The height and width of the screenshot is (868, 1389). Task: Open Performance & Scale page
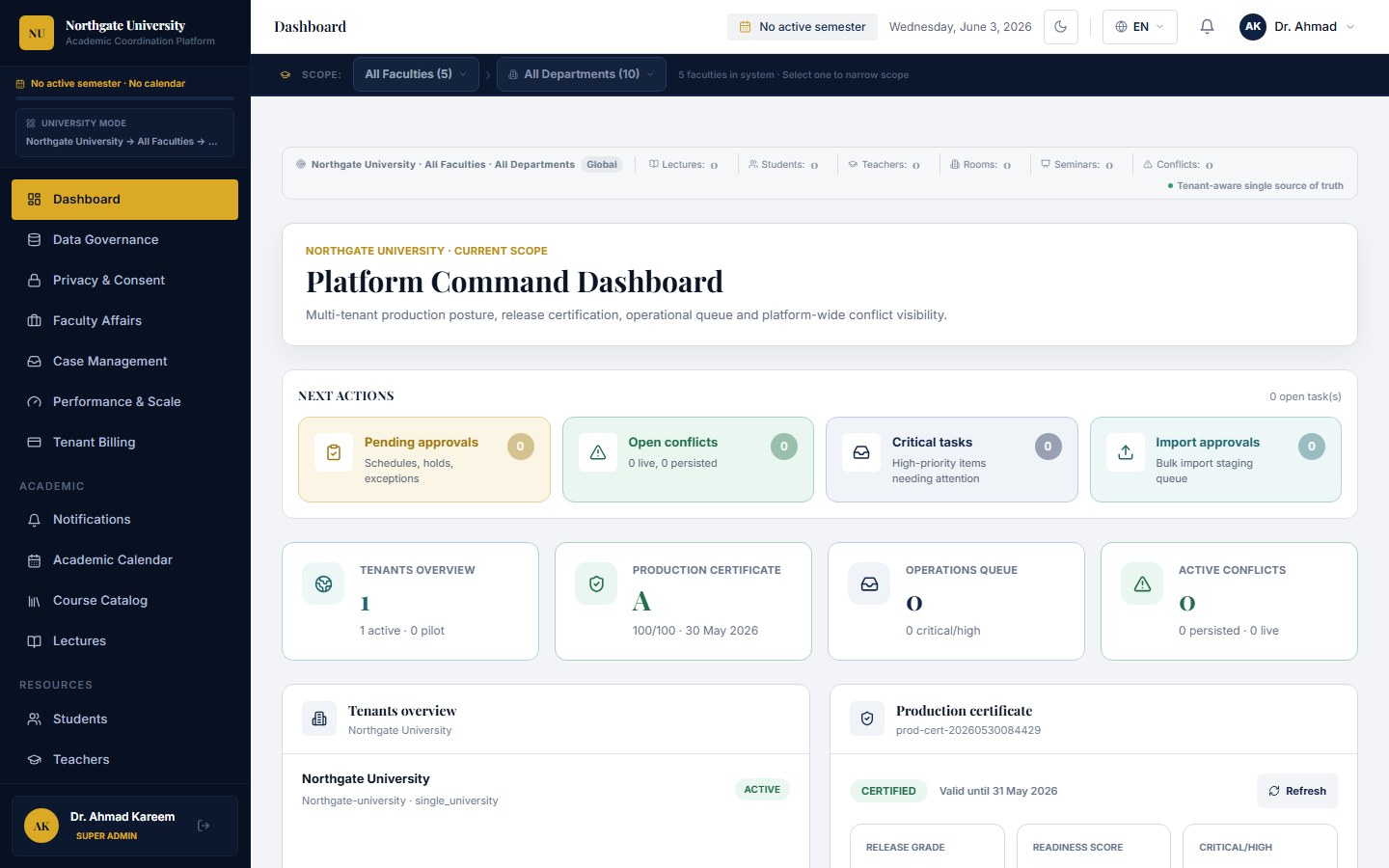[124, 402]
